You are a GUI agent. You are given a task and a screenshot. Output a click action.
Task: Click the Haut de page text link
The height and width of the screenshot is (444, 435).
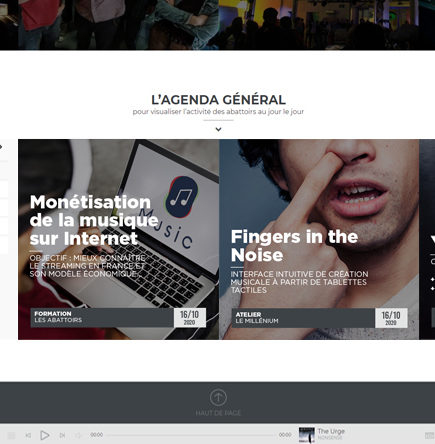(x=218, y=413)
